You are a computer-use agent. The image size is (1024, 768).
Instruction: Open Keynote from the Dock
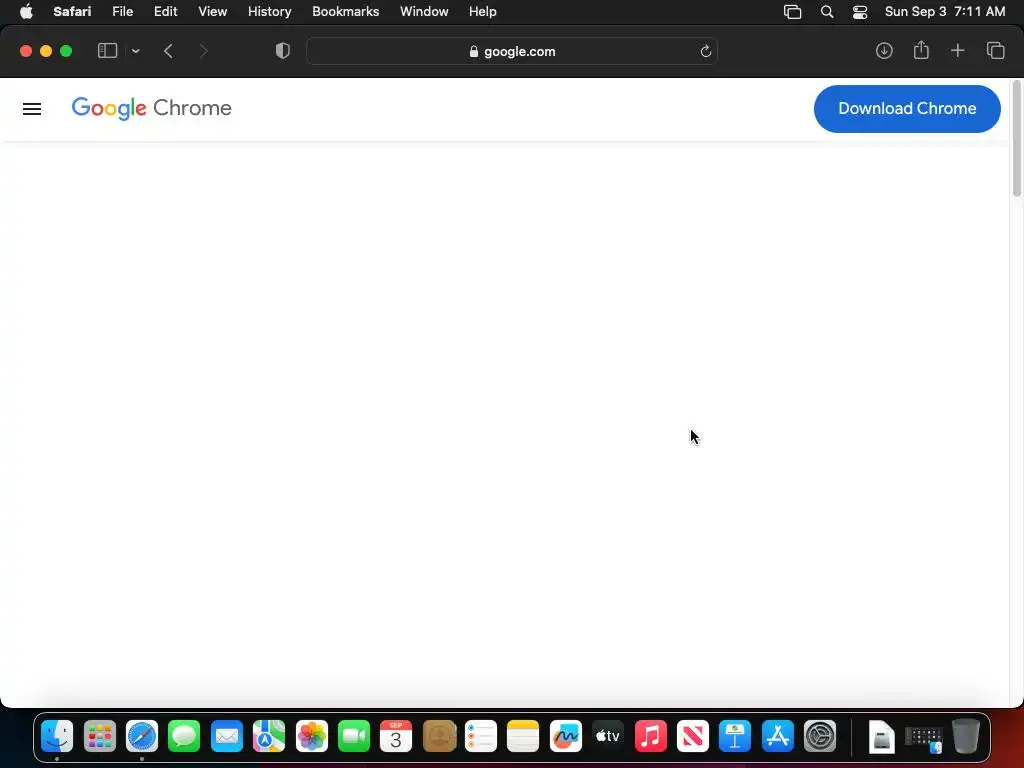point(735,737)
